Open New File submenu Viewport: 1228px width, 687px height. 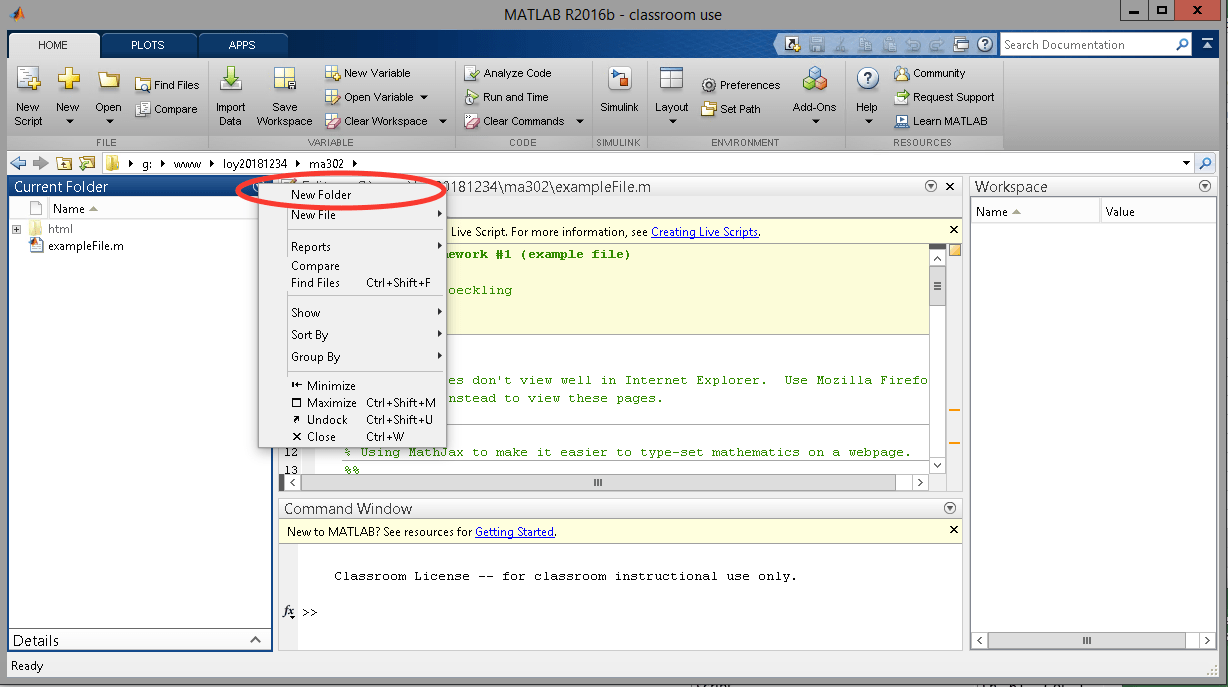352,215
